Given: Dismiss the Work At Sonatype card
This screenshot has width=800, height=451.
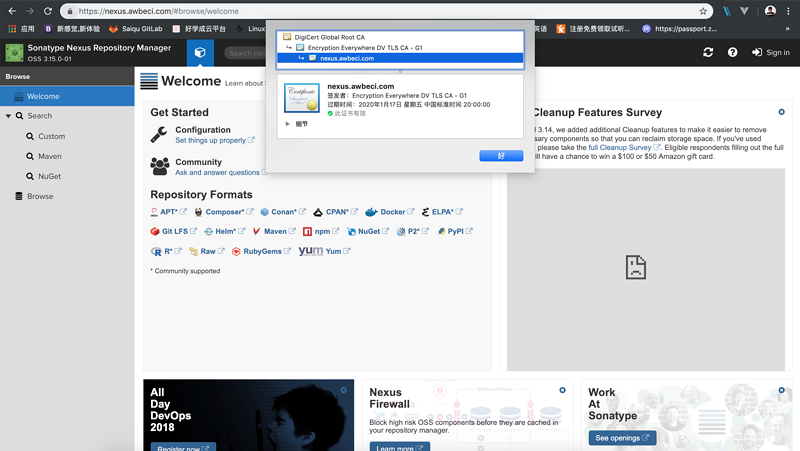Looking at the screenshot, I should (x=781, y=390).
